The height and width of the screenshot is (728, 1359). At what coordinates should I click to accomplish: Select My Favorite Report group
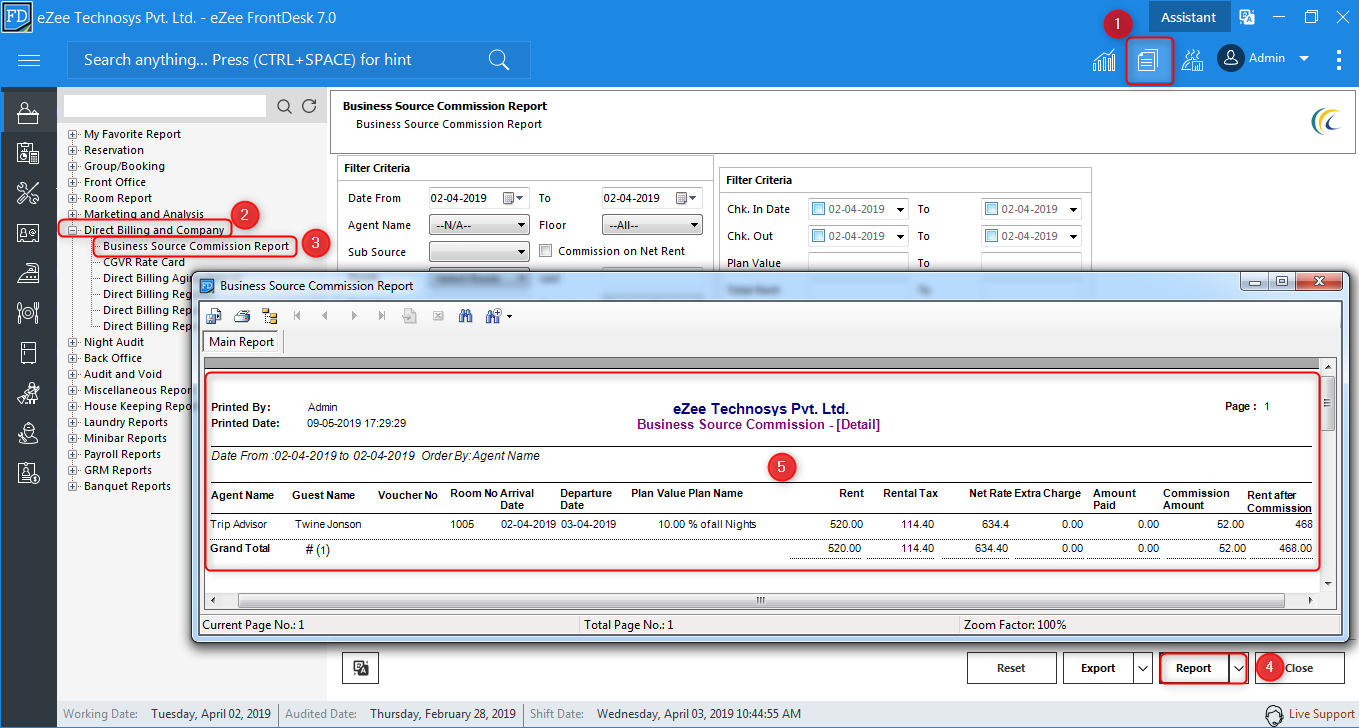132,134
